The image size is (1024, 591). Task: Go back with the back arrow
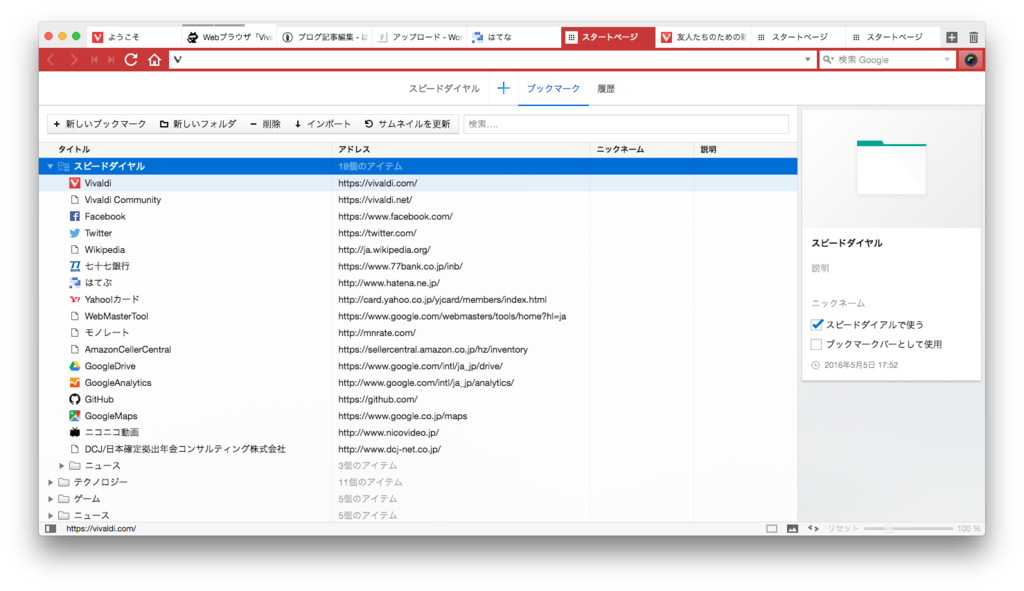pos(51,60)
